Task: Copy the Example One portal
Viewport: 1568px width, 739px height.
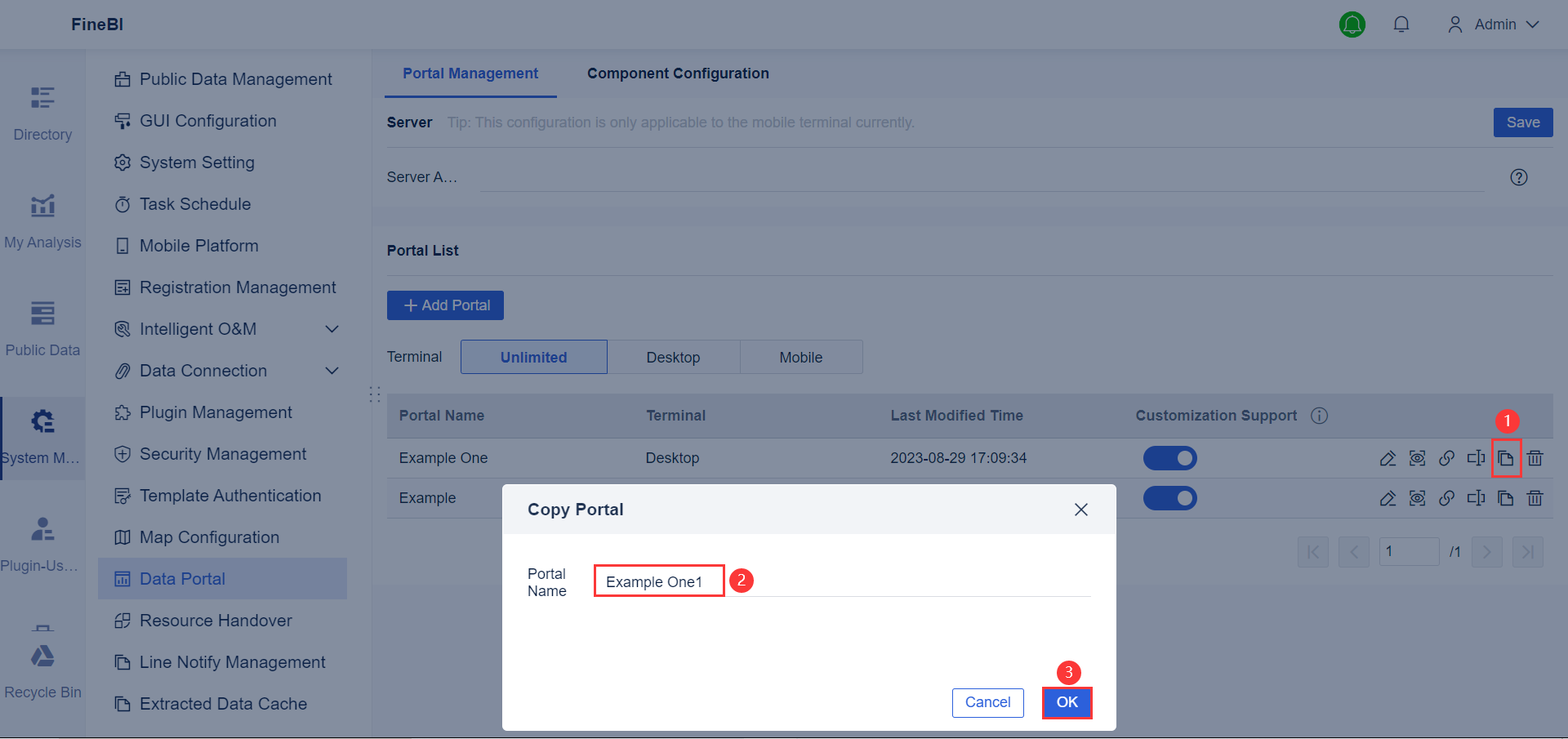Action: pos(1506,458)
